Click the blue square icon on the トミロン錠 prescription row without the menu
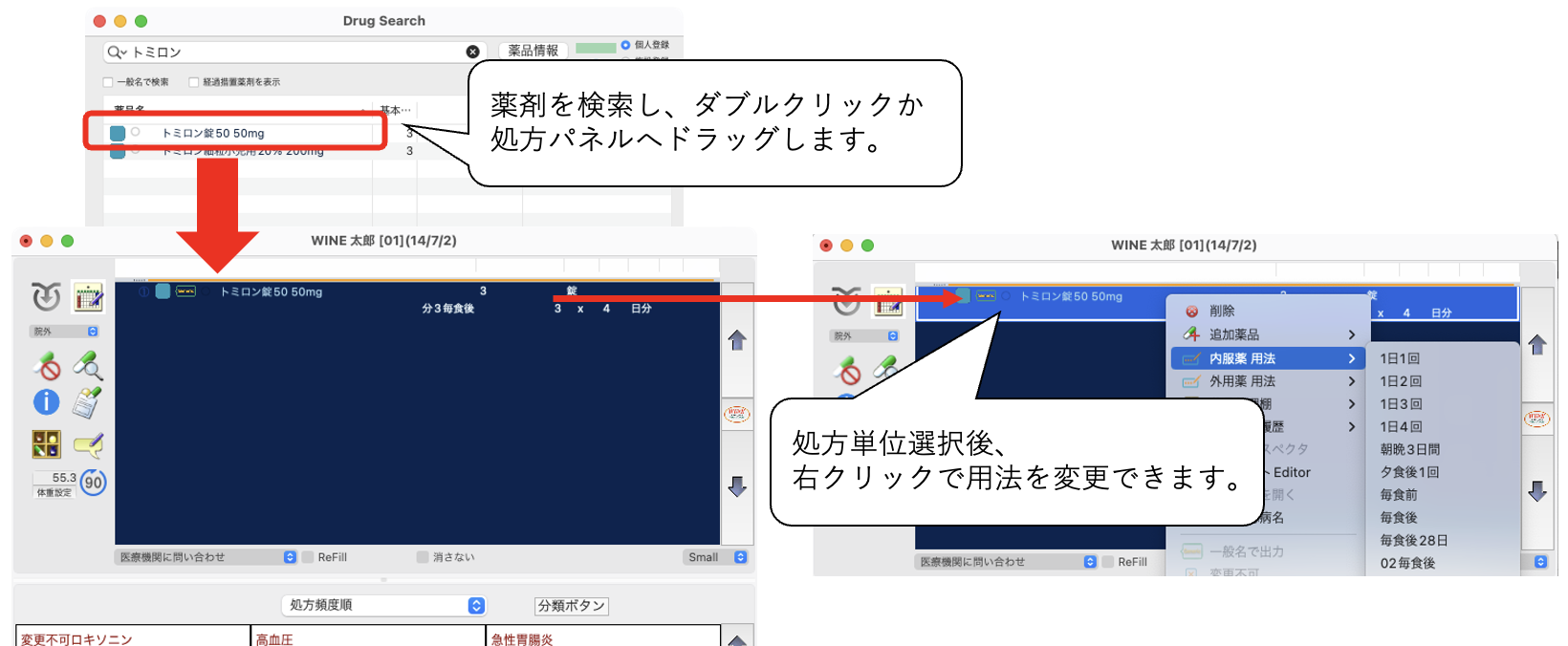 coord(163,291)
